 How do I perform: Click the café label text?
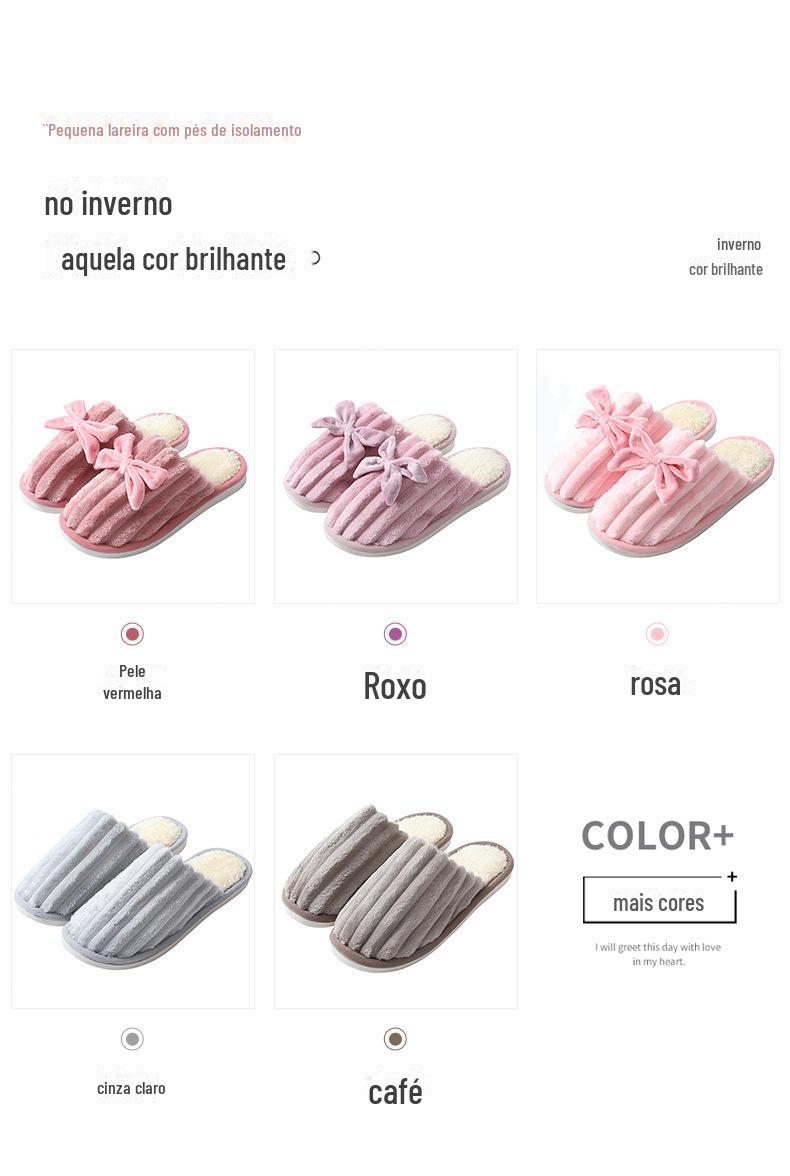395,1091
